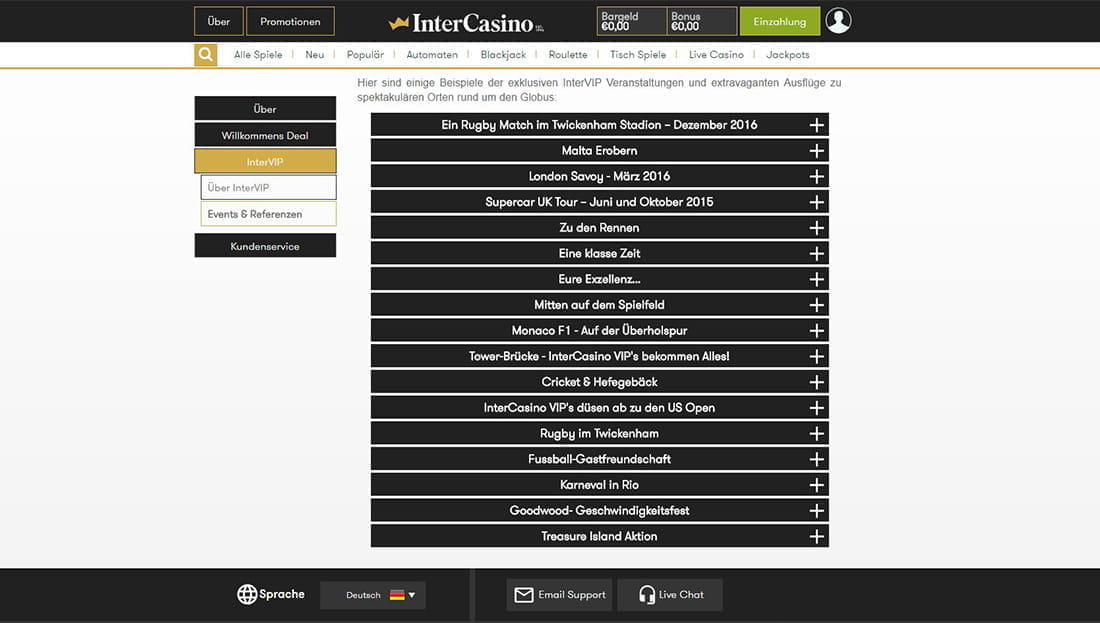Open Email Support
The image size is (1100, 623).
point(559,595)
